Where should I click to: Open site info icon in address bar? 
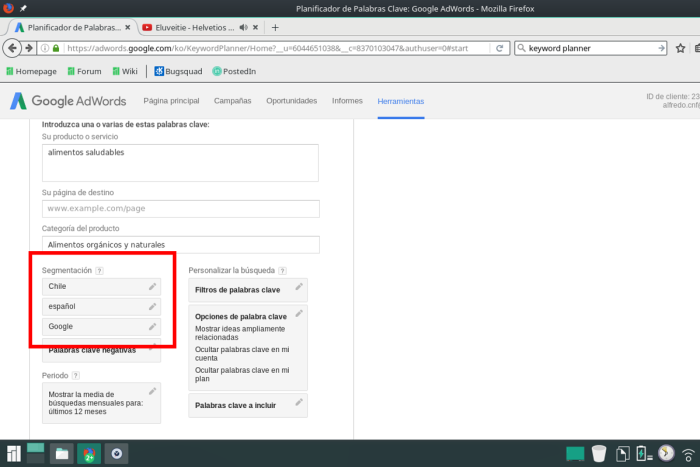[x=45, y=48]
